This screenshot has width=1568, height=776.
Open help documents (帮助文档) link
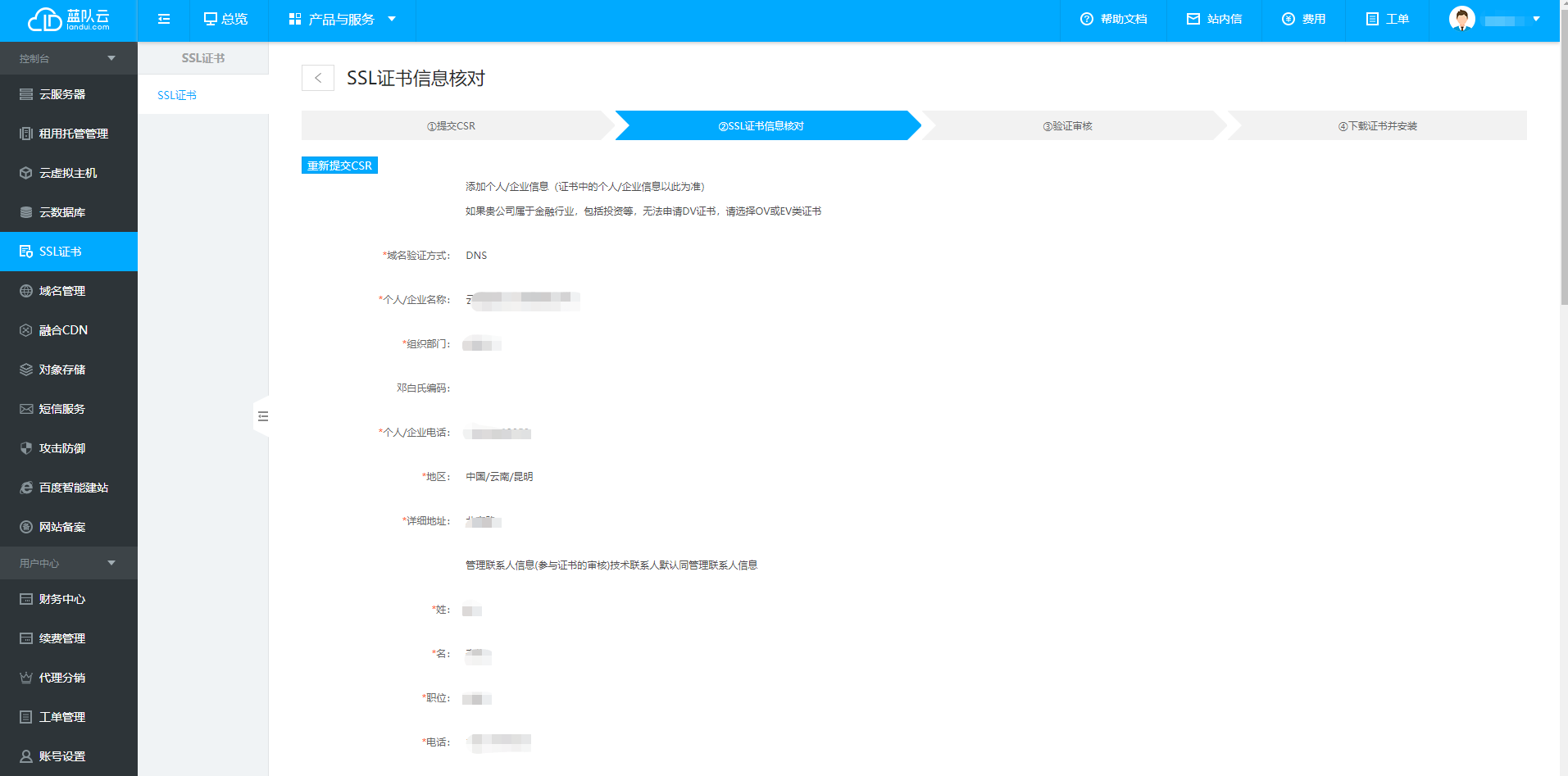1114,20
